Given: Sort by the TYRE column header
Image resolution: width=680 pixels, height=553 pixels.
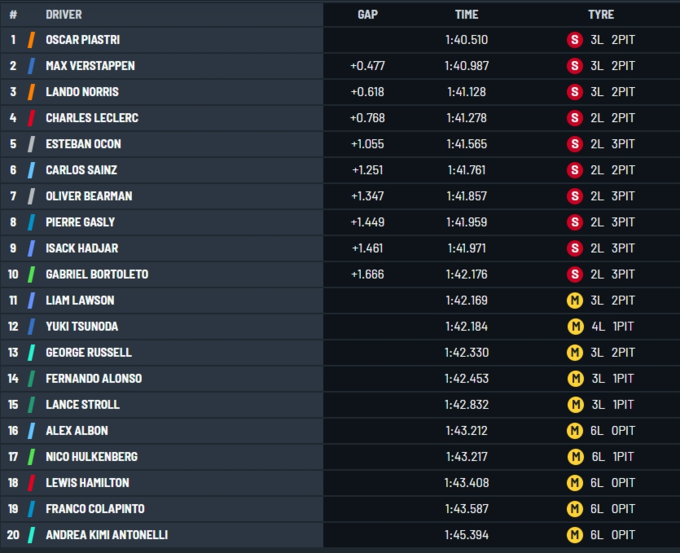Looking at the screenshot, I should pos(601,15).
